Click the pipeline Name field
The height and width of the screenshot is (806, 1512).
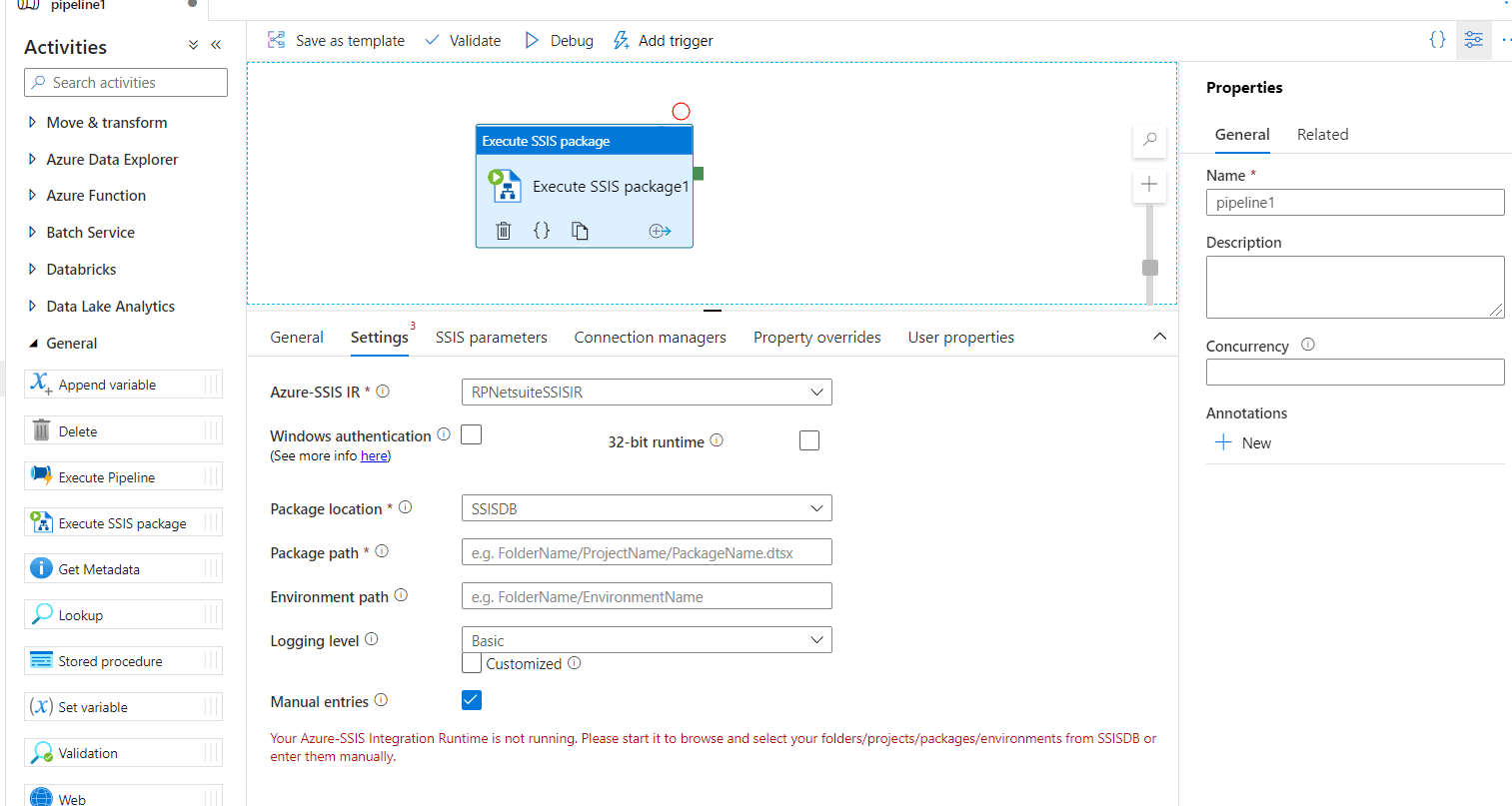pyautogui.click(x=1355, y=203)
